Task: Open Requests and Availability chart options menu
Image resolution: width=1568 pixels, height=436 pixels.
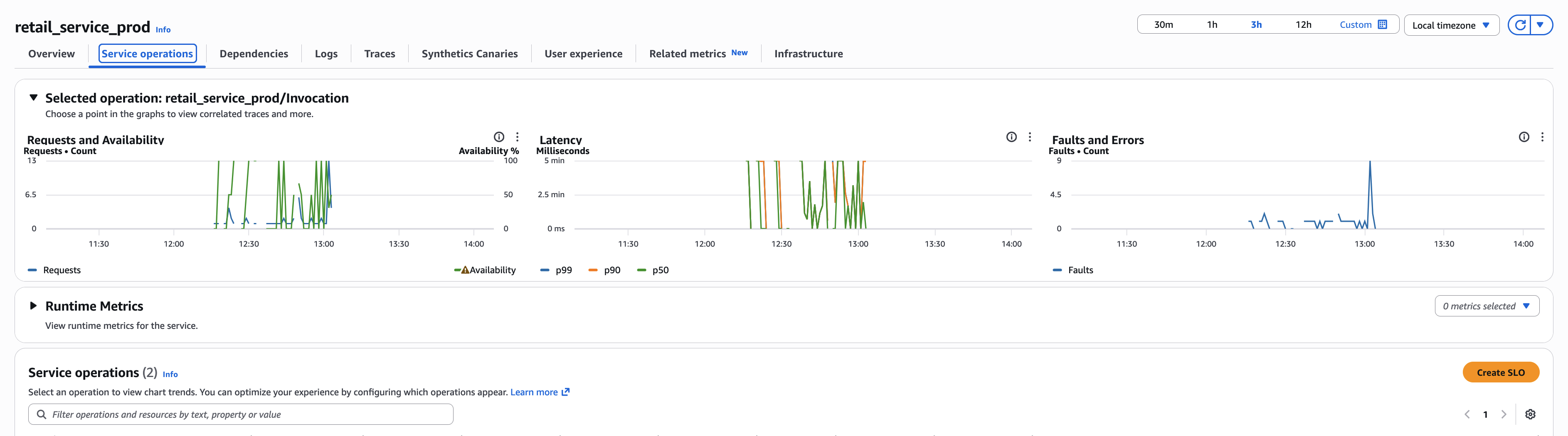Action: (518, 137)
